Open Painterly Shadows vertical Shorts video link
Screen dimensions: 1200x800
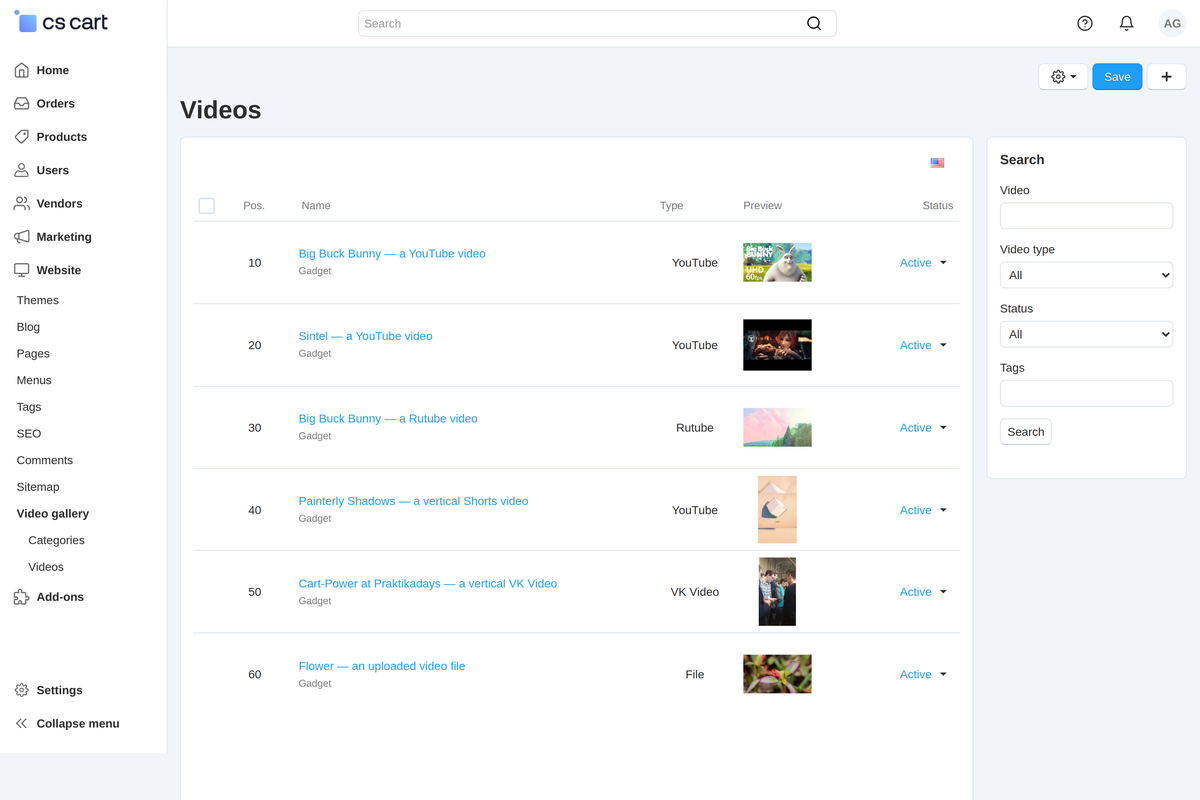pyautogui.click(x=413, y=501)
